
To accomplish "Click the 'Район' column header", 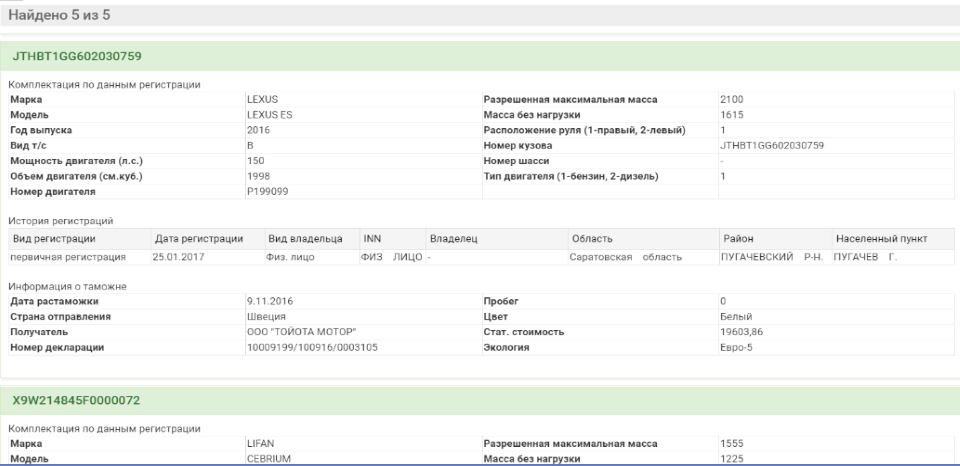I will pyautogui.click(x=738, y=238).
